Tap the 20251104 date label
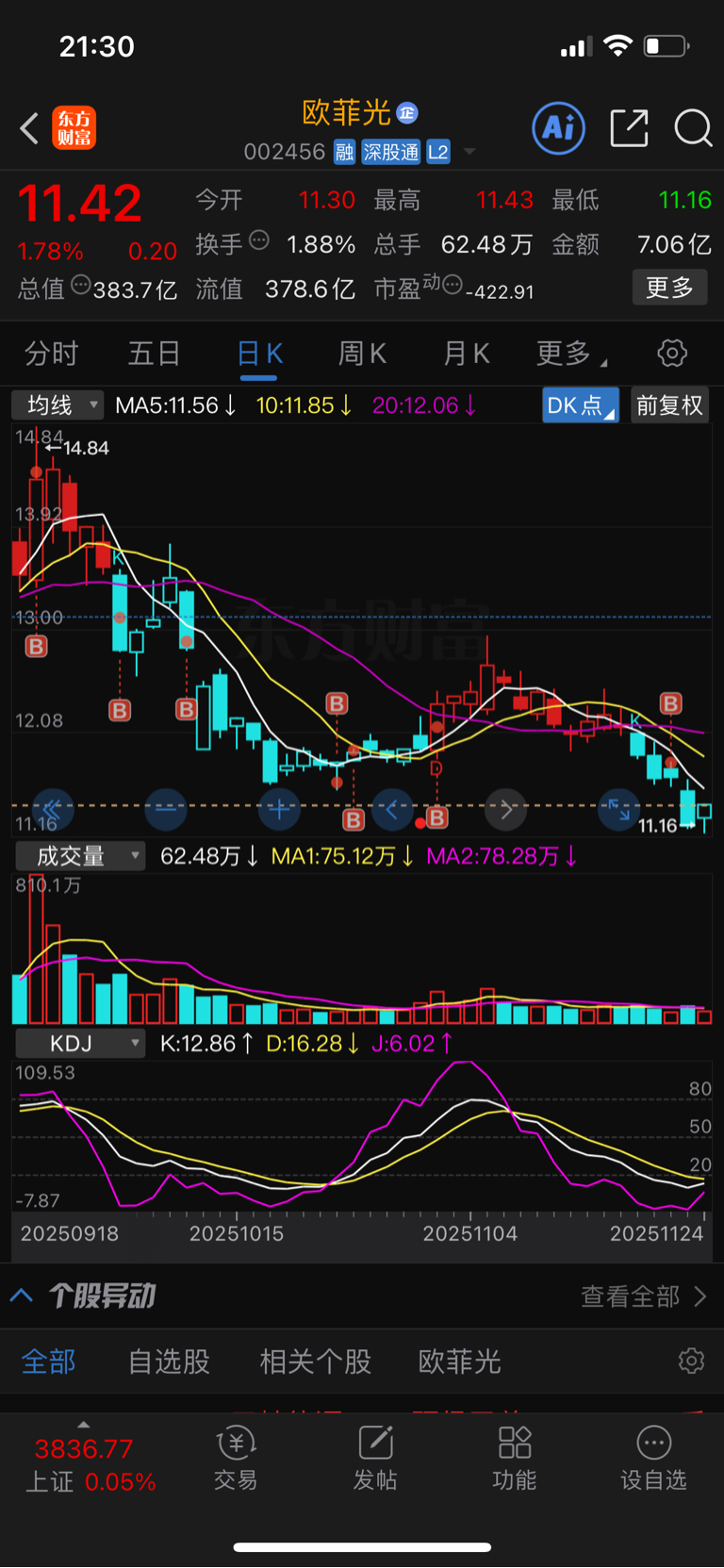The height and width of the screenshot is (1568, 724). [469, 1233]
